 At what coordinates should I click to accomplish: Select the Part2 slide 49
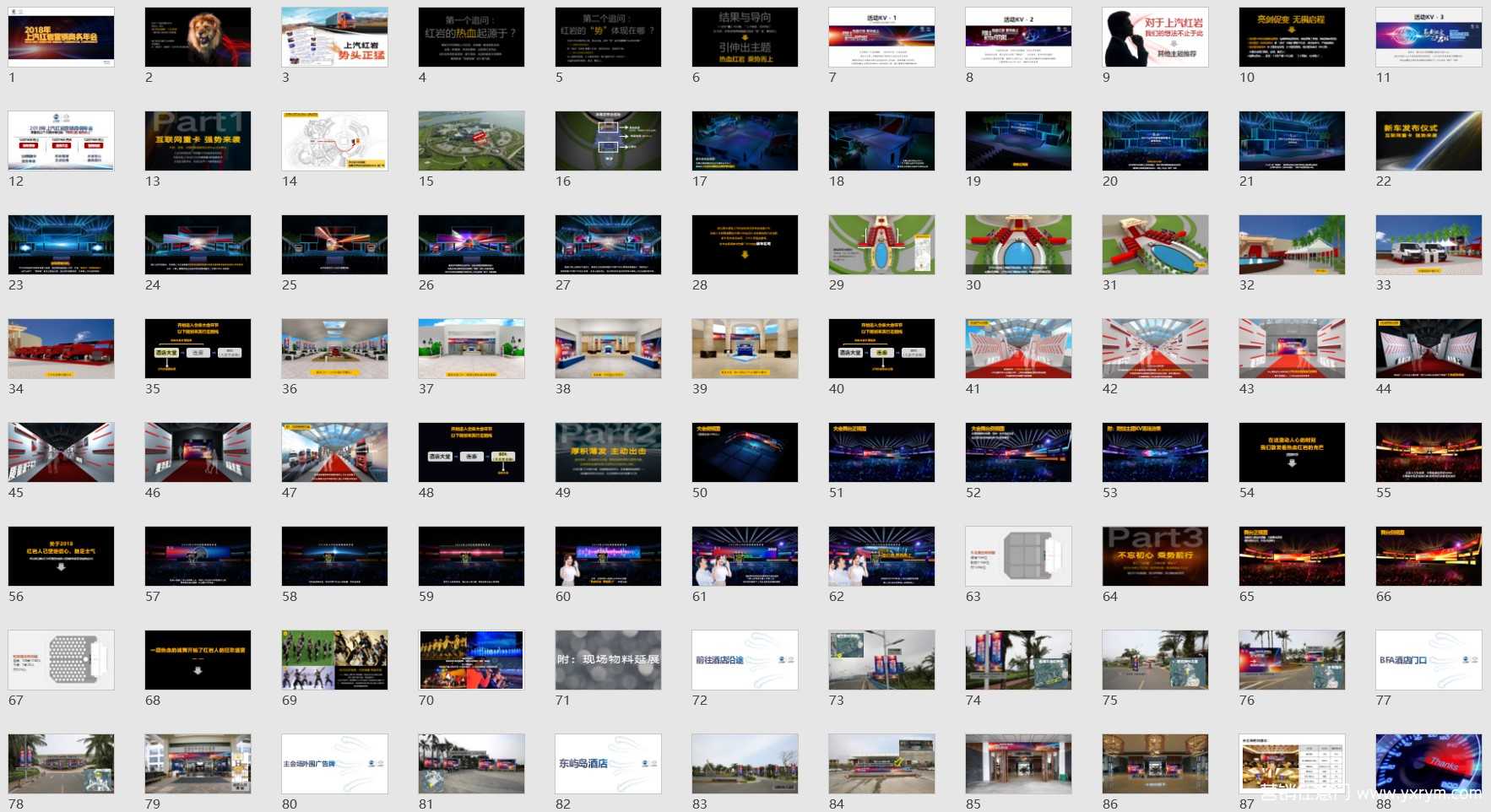click(608, 452)
